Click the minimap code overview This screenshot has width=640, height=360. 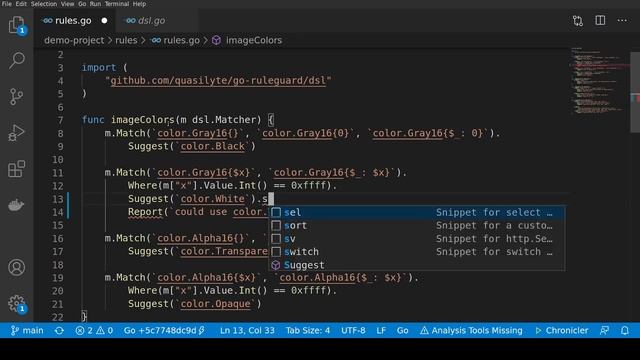coord(599,82)
